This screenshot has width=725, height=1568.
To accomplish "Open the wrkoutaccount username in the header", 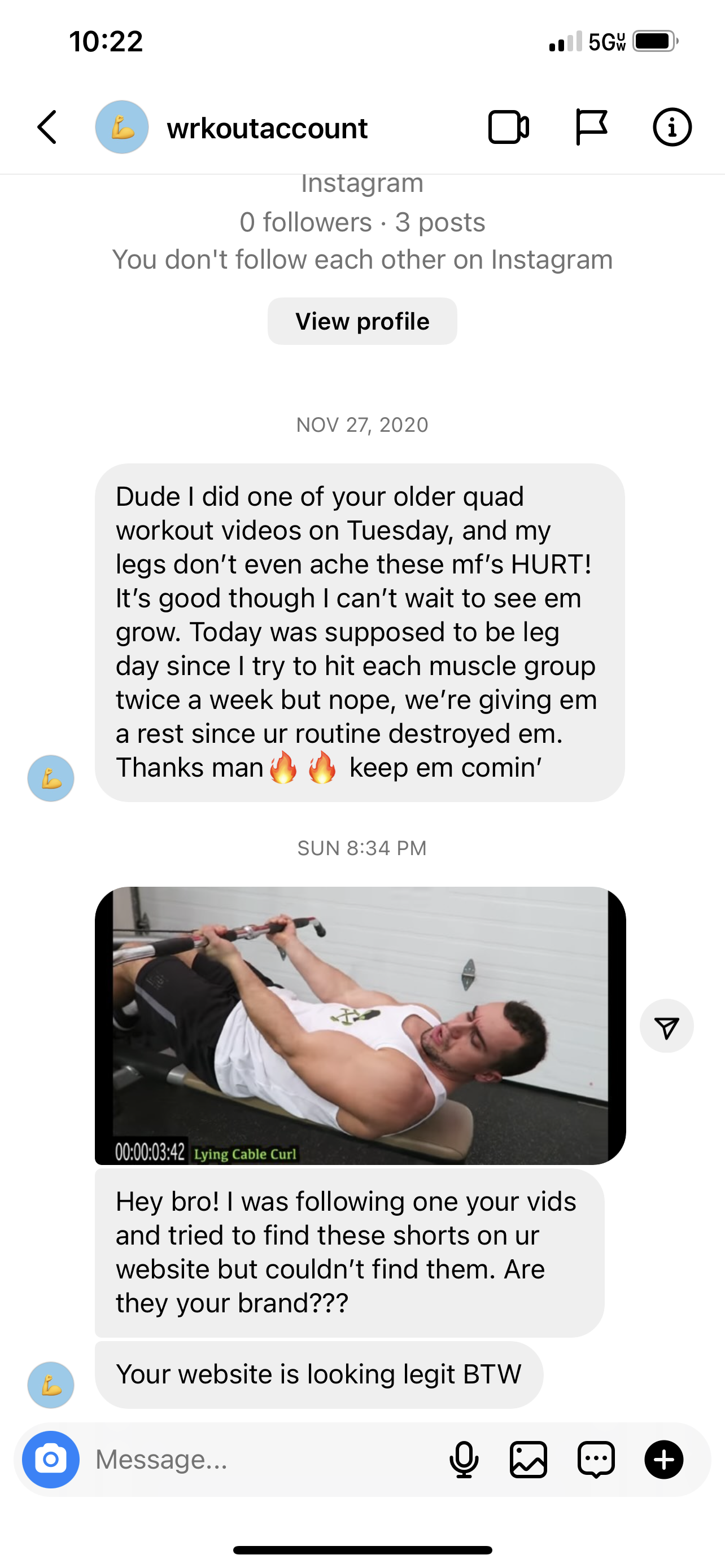I will [267, 128].
